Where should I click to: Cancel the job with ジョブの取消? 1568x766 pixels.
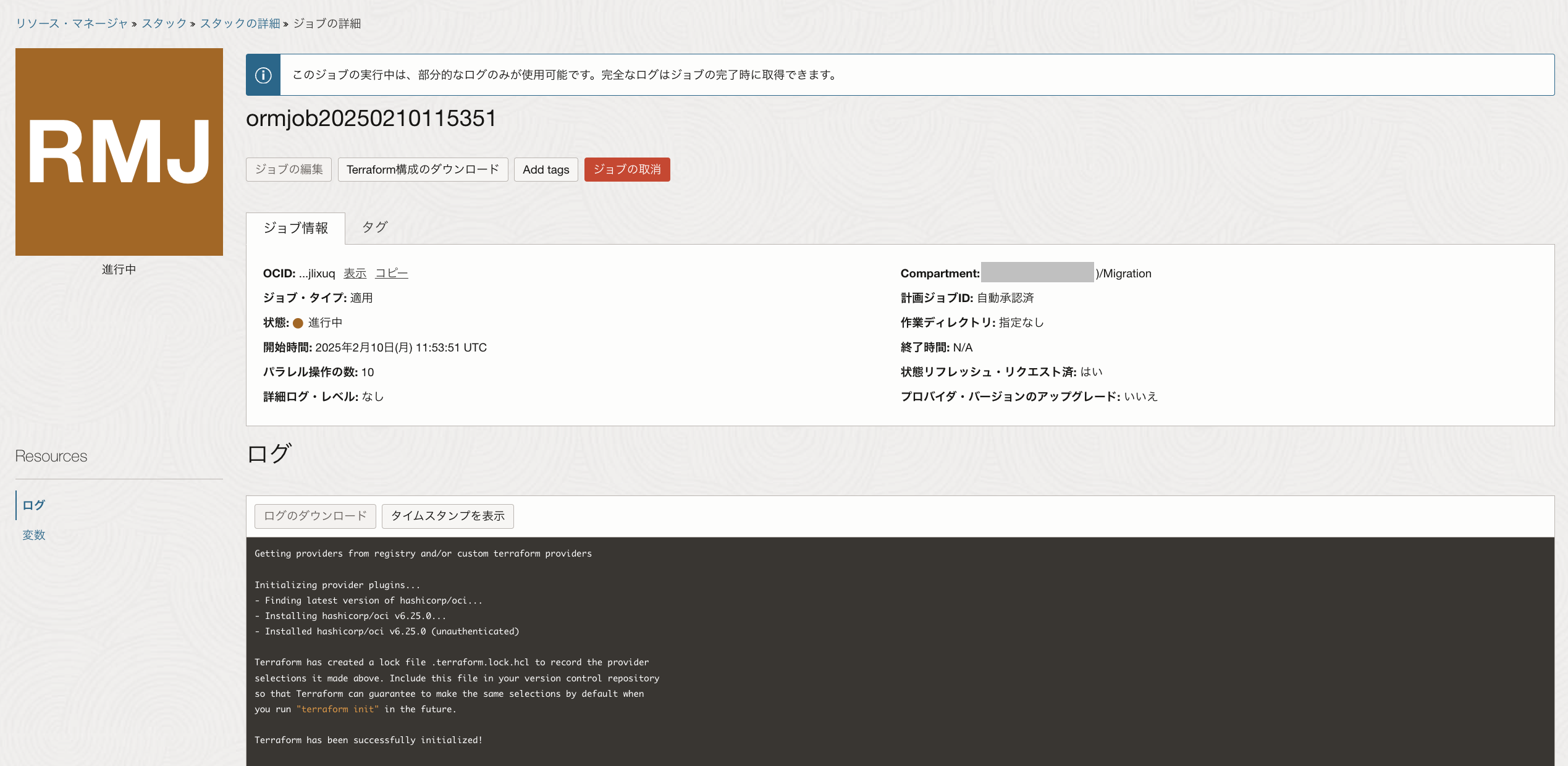pos(626,169)
